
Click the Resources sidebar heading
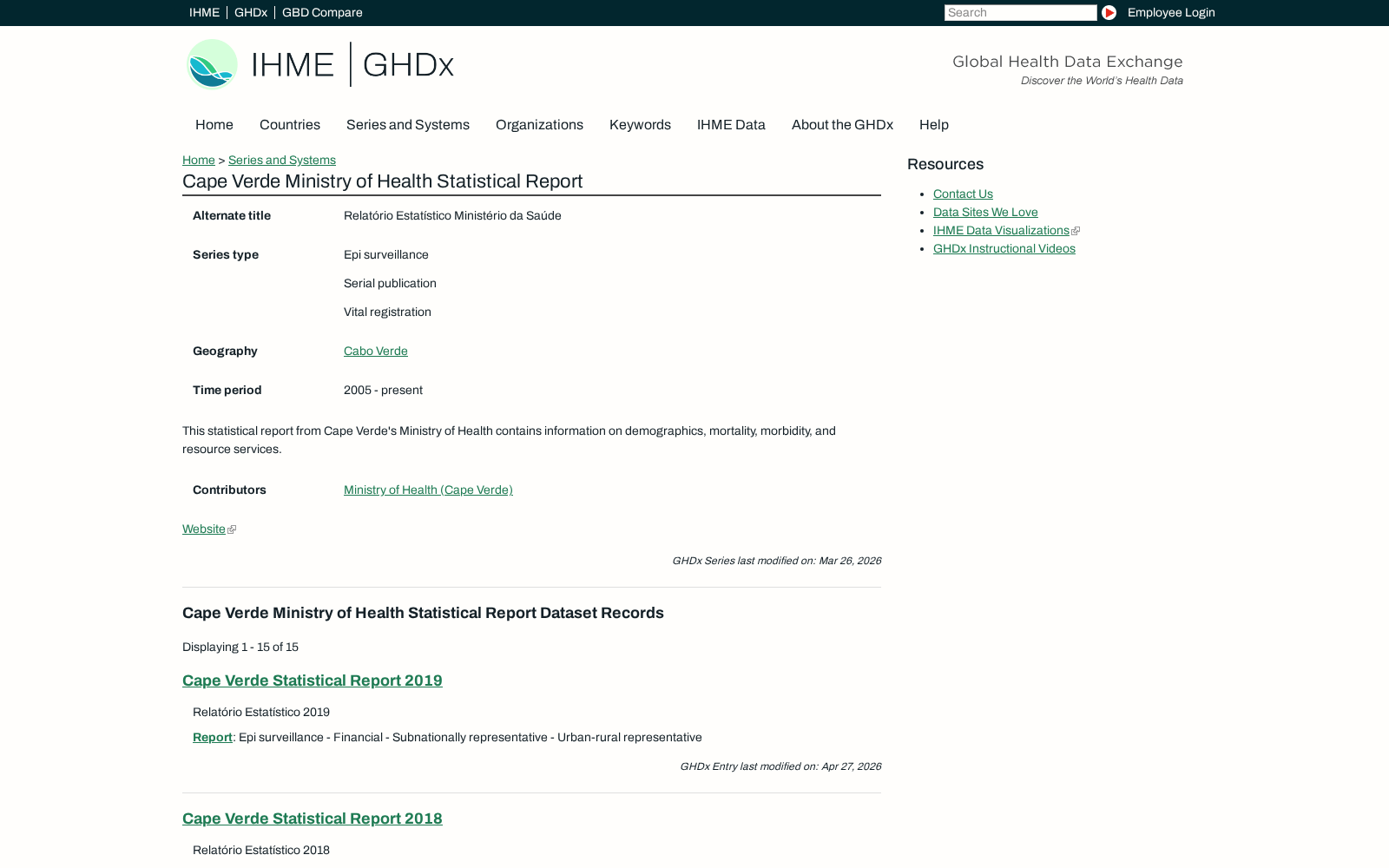945,165
